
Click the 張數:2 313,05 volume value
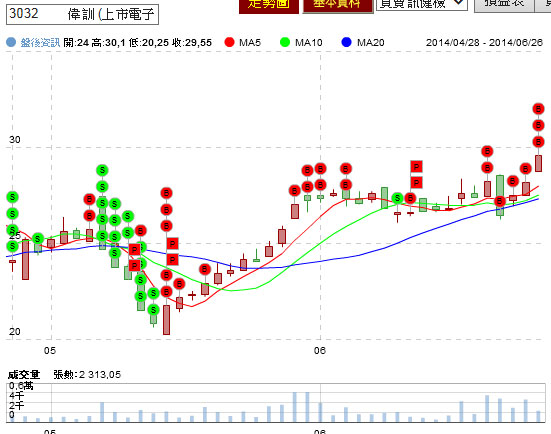[87, 375]
